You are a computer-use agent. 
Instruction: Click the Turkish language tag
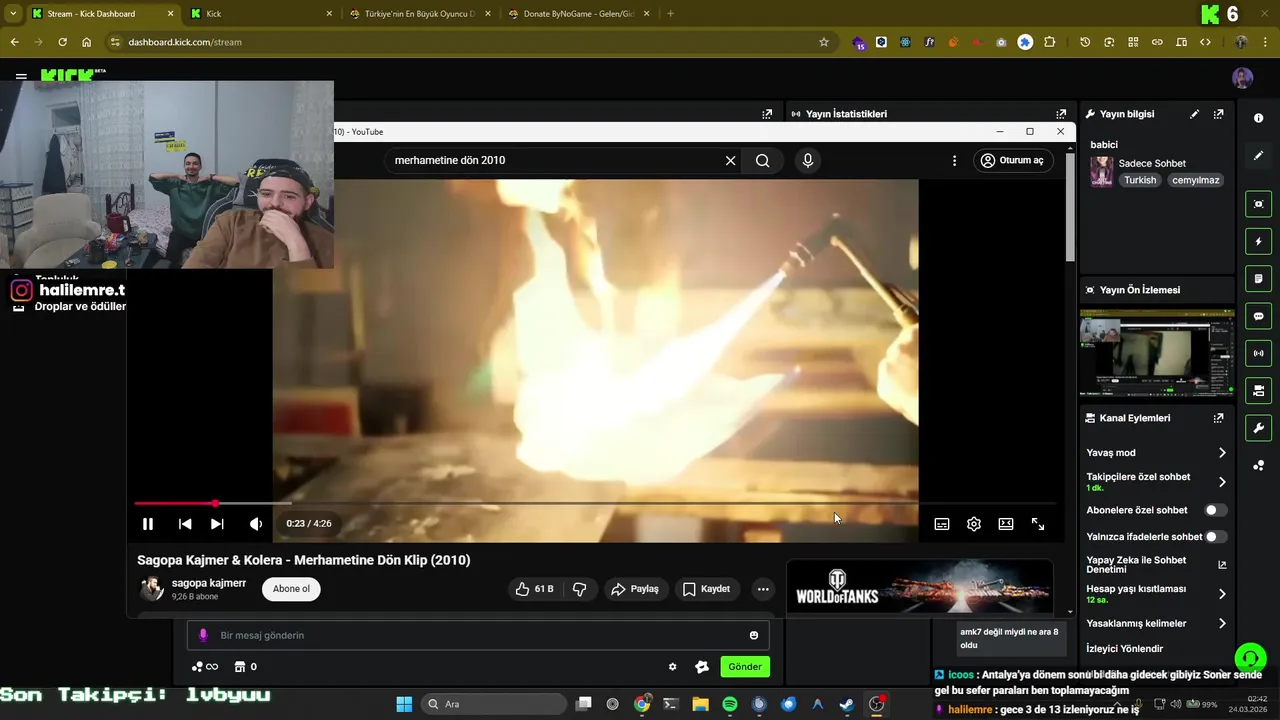click(1139, 181)
